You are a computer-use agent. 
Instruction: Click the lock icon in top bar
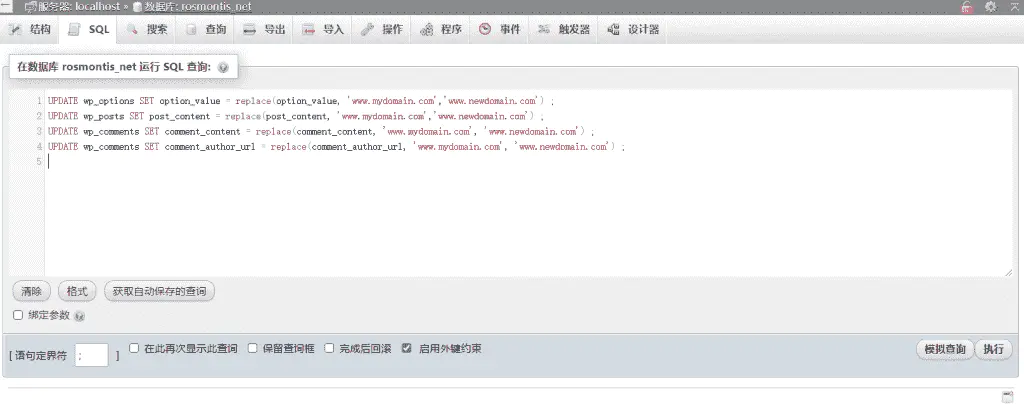[967, 7]
